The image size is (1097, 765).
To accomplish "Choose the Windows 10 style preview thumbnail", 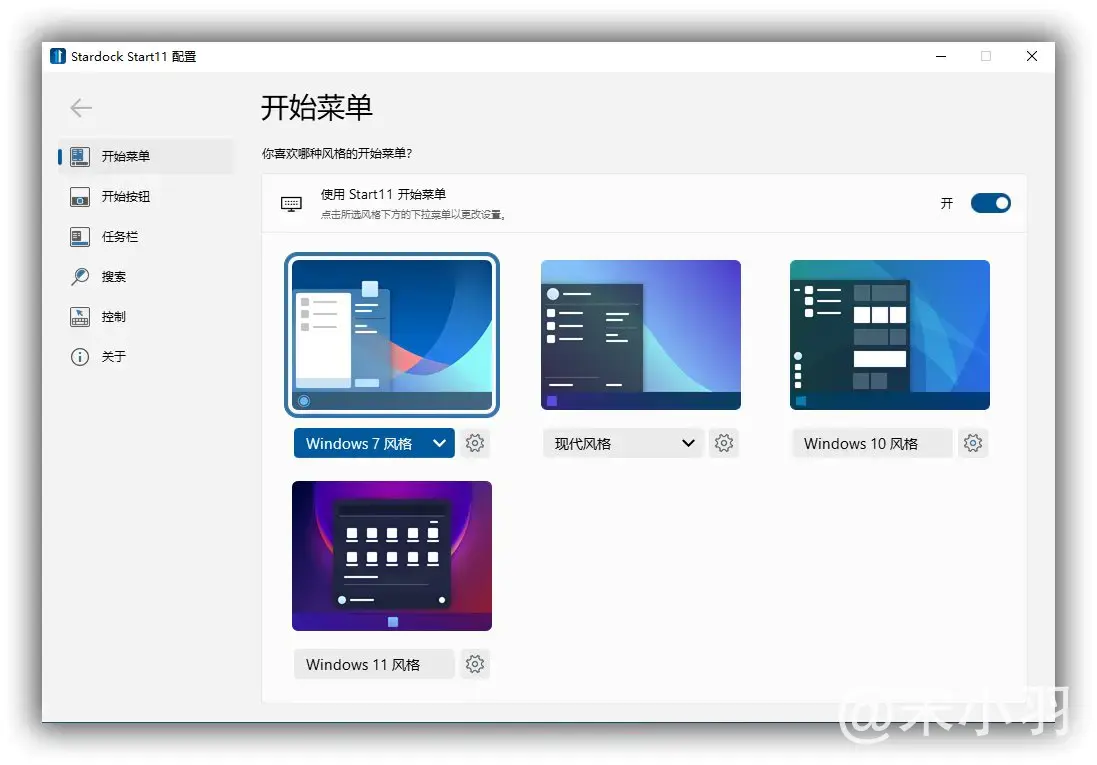I will pos(890,335).
